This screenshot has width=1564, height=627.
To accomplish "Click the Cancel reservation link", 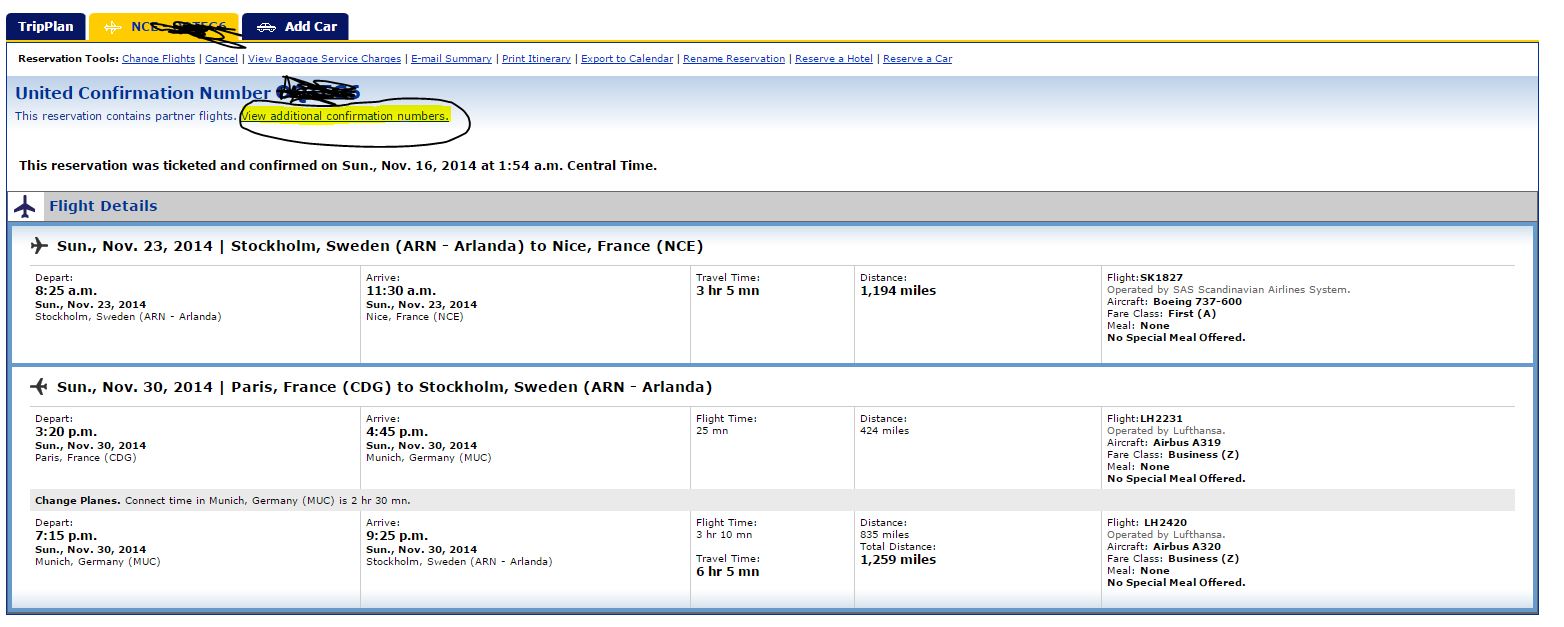I will 221,59.
